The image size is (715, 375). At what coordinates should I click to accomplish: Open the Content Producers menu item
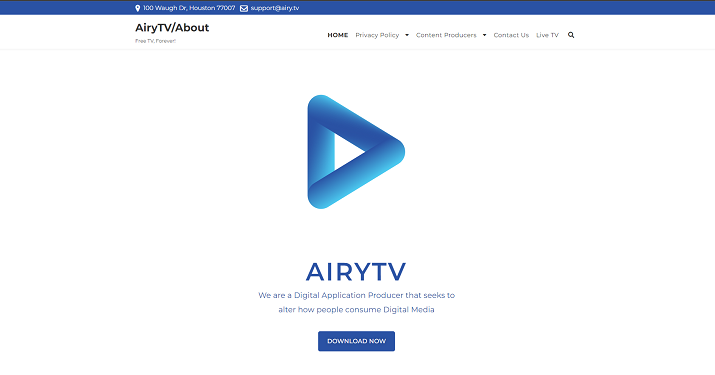(446, 35)
